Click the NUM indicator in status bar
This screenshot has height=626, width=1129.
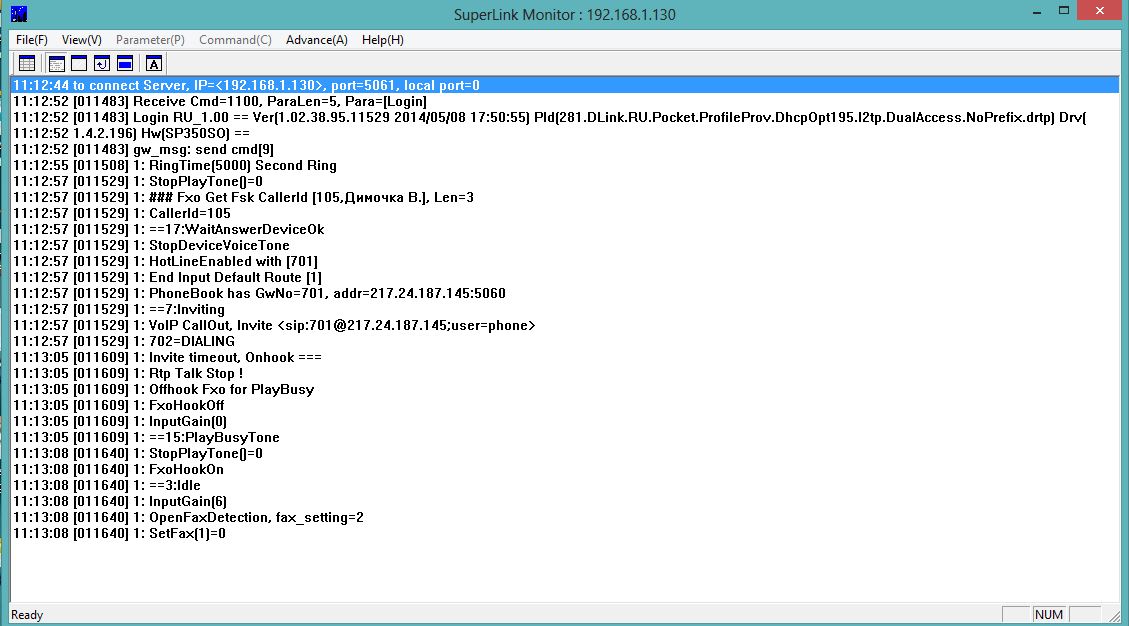click(1049, 615)
